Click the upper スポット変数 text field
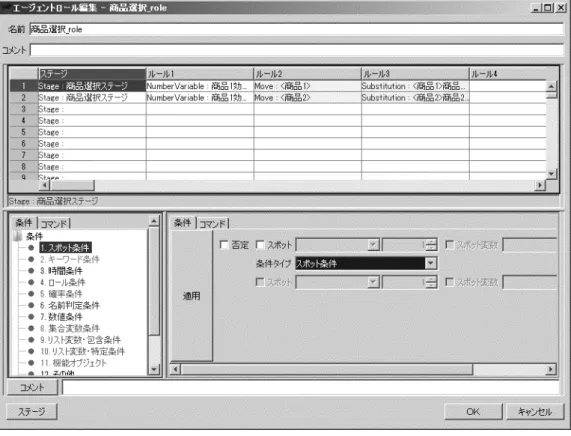Screen dimensions: 571x436 coord(530,245)
